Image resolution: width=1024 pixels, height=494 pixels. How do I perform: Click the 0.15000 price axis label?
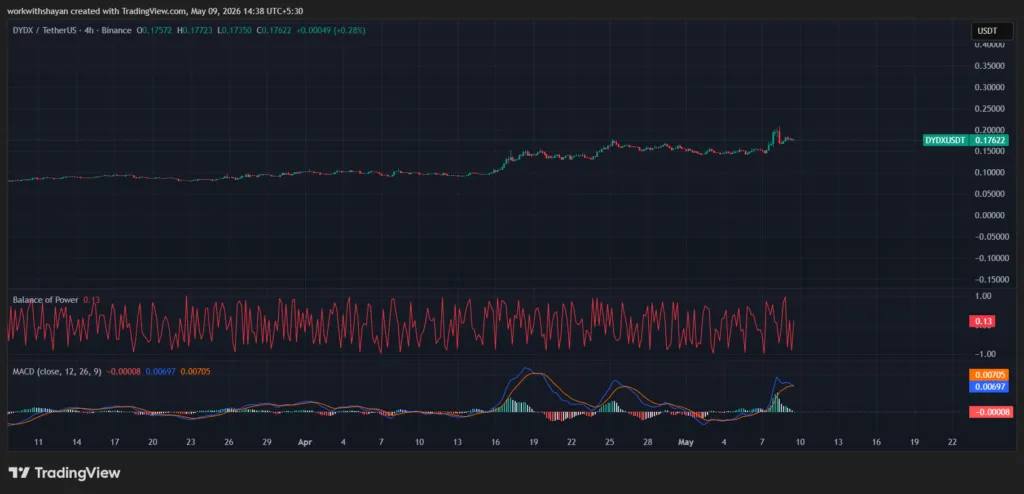[990, 151]
